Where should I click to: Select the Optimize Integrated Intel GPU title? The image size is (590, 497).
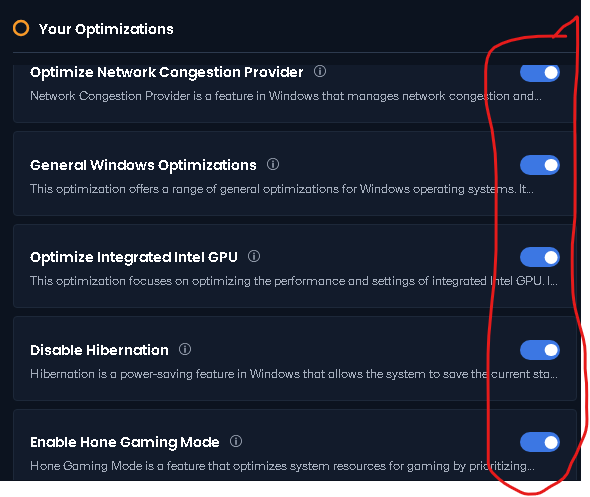(x=134, y=257)
